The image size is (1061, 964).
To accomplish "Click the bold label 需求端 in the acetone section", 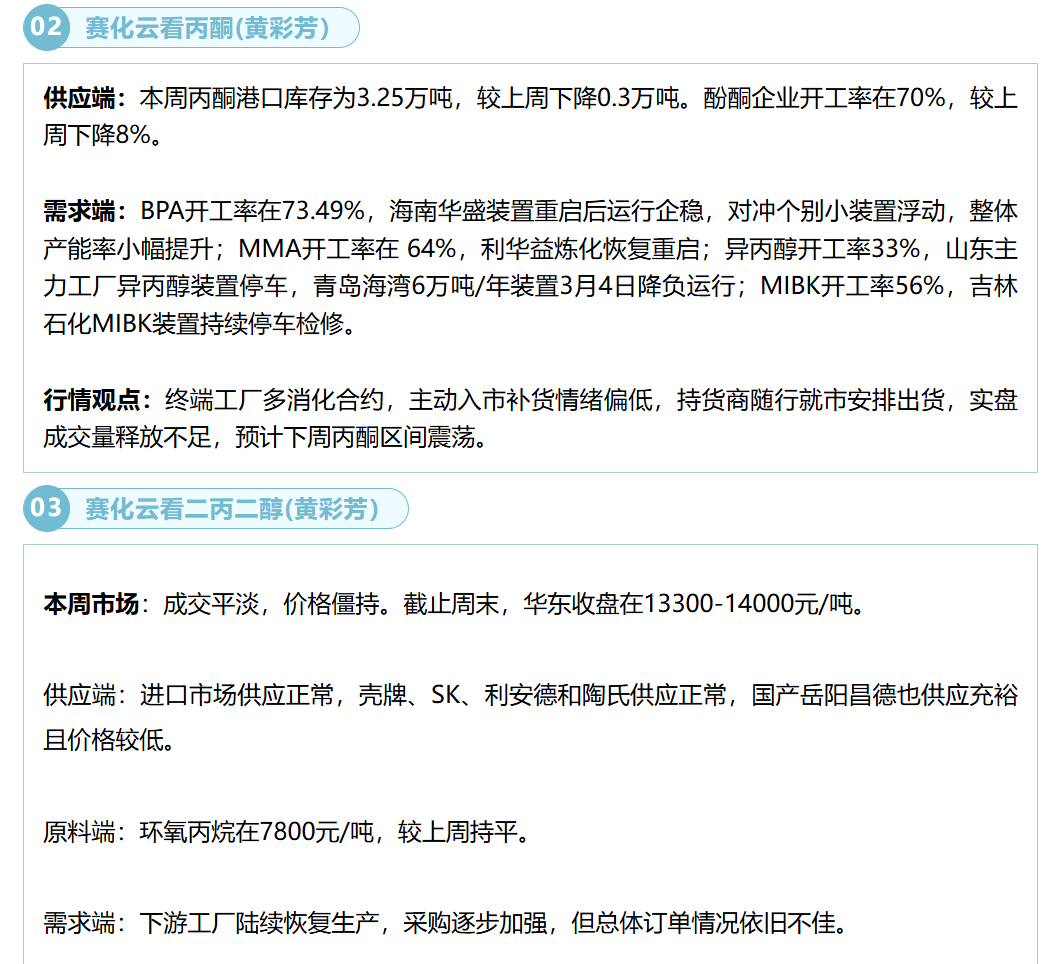I will point(79,212).
